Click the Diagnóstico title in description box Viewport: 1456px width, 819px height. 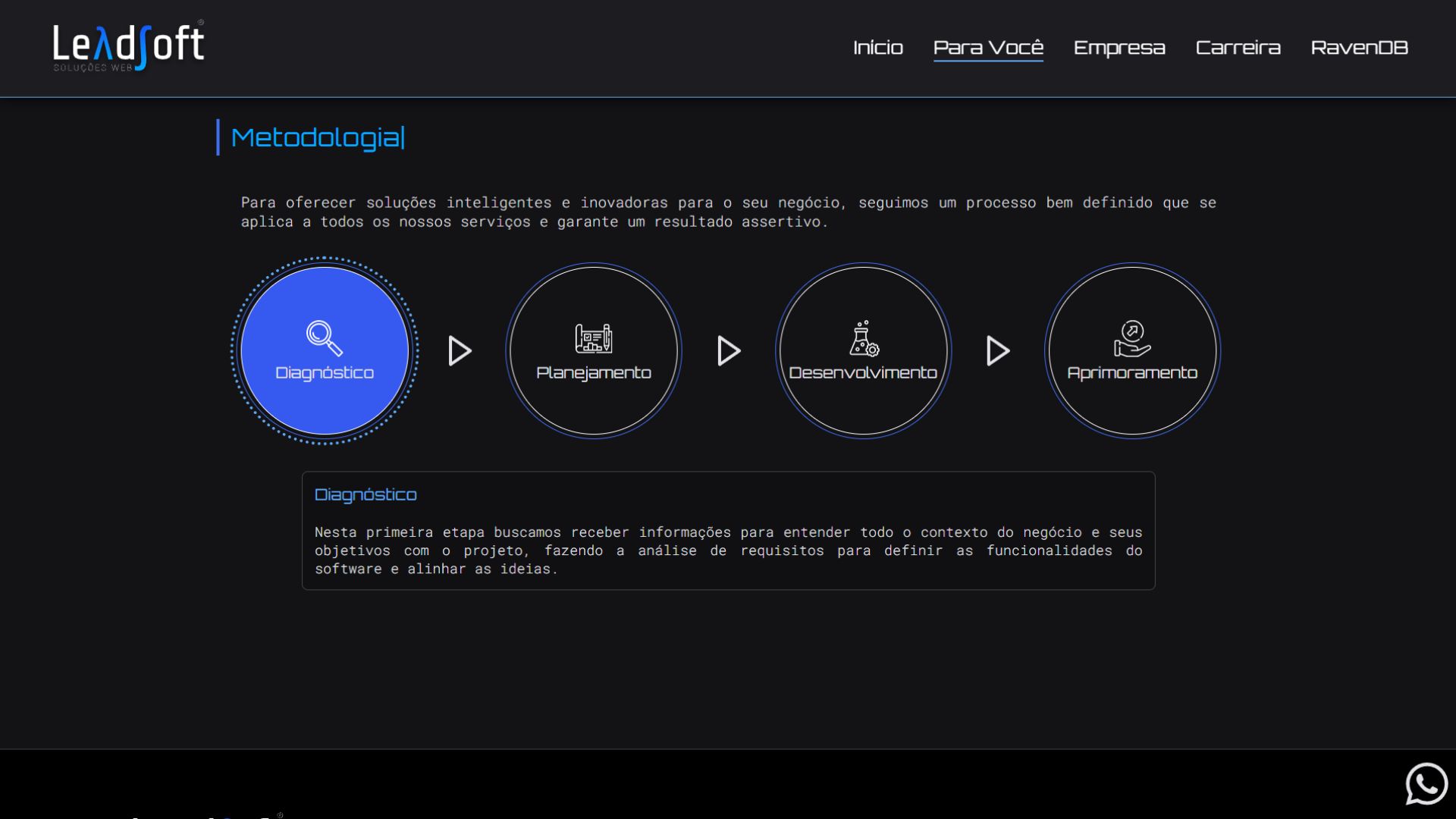coord(366,495)
